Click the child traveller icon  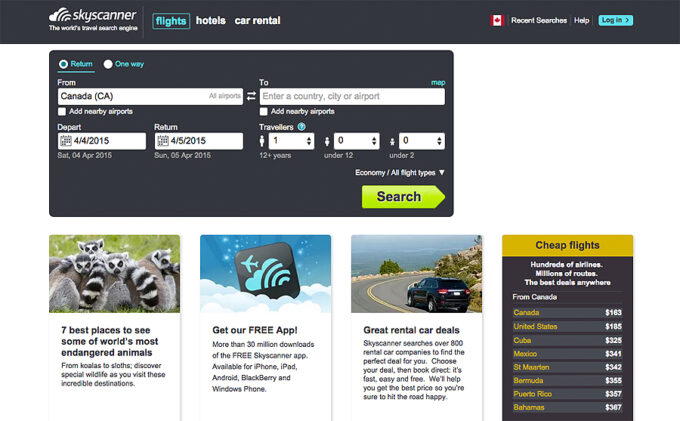327,142
